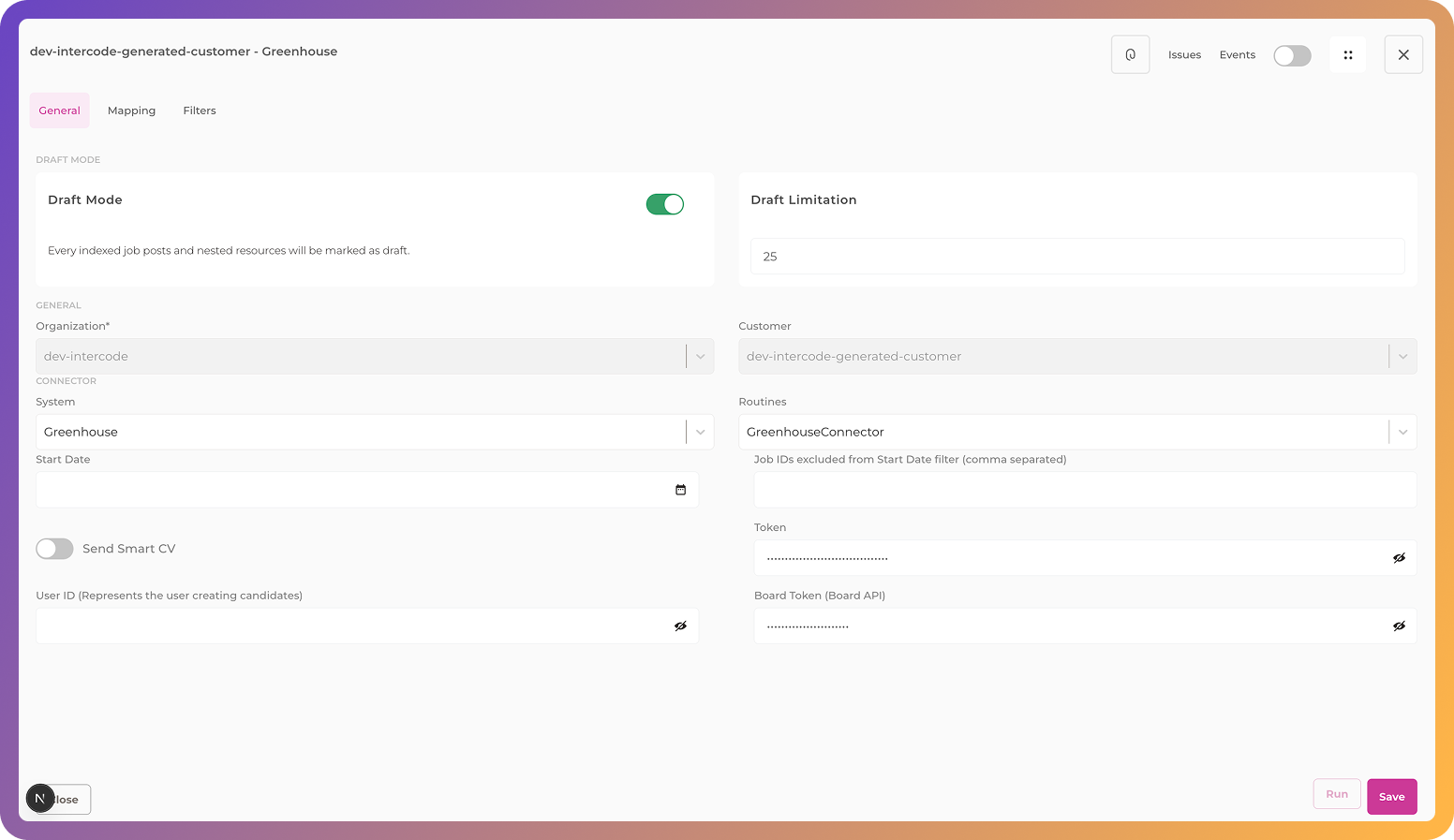The width and height of the screenshot is (1454, 840).
Task: Reveal the Token value with eye icon
Action: (x=1399, y=558)
